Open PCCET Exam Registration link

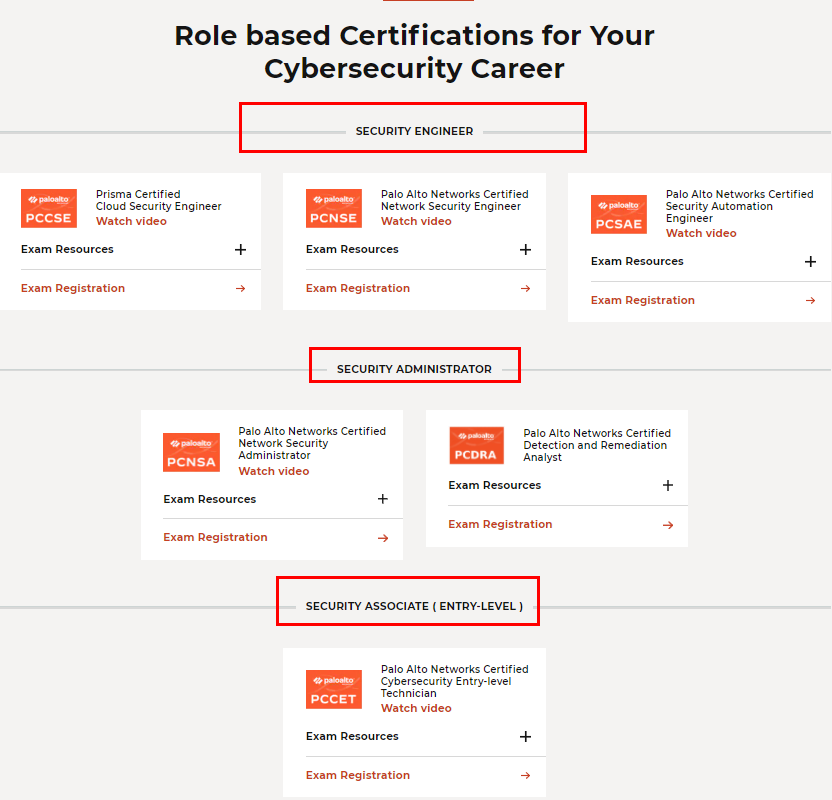point(358,775)
